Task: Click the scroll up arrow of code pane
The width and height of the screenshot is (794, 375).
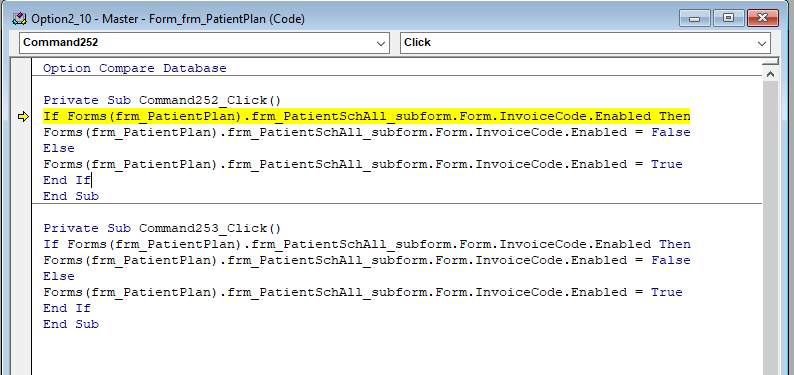Action: [770, 74]
